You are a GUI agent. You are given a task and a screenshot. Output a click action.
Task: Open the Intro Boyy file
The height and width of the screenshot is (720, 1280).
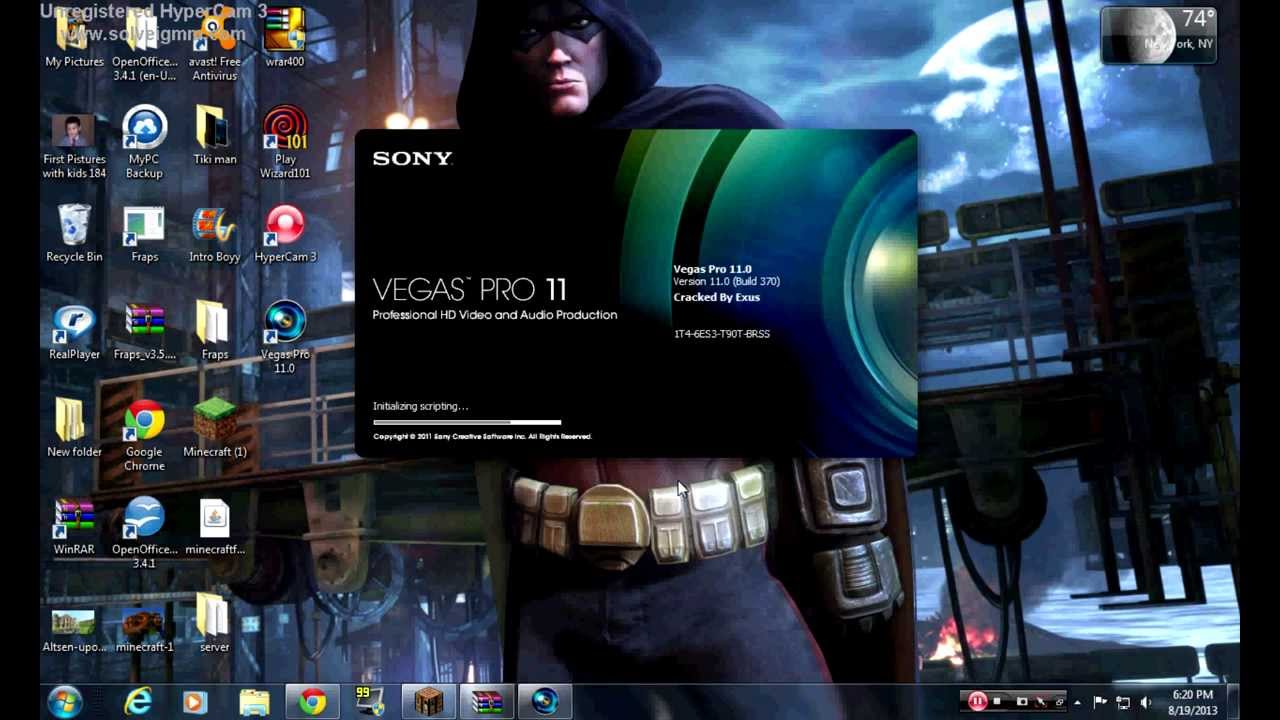click(x=214, y=234)
